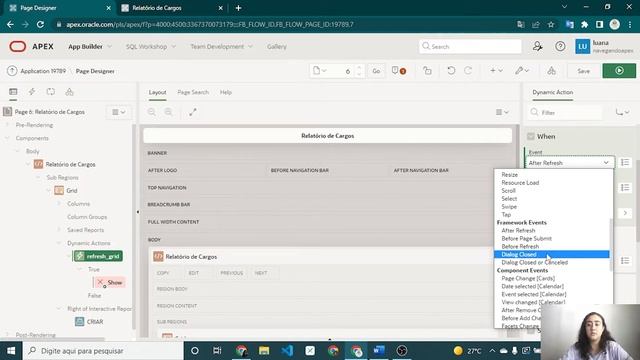Switch to the Page Search tab

[193, 92]
